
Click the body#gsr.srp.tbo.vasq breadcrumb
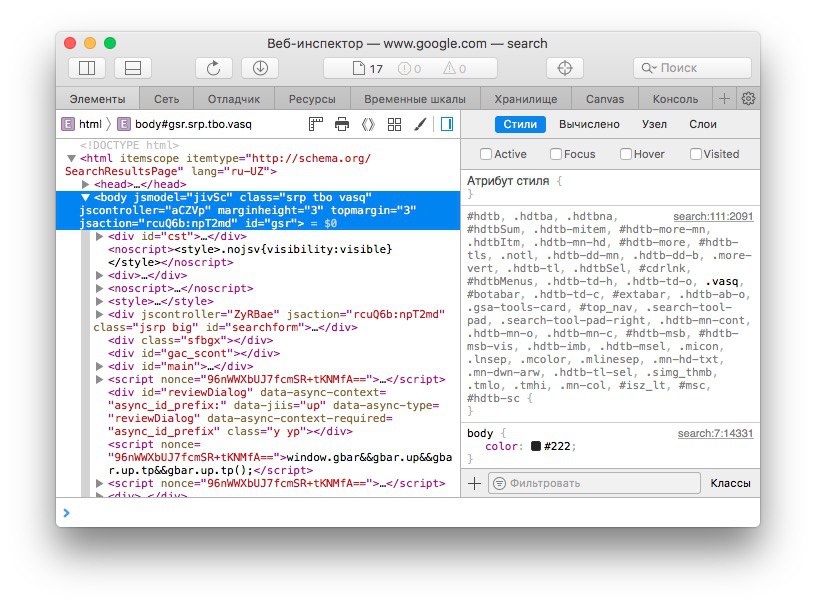tap(185, 124)
